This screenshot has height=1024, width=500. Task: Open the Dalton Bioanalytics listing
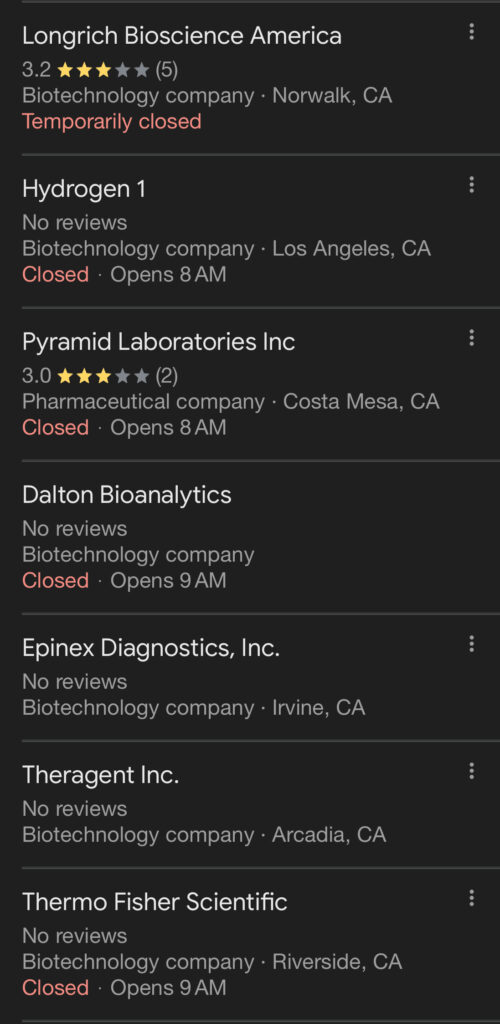[250, 537]
